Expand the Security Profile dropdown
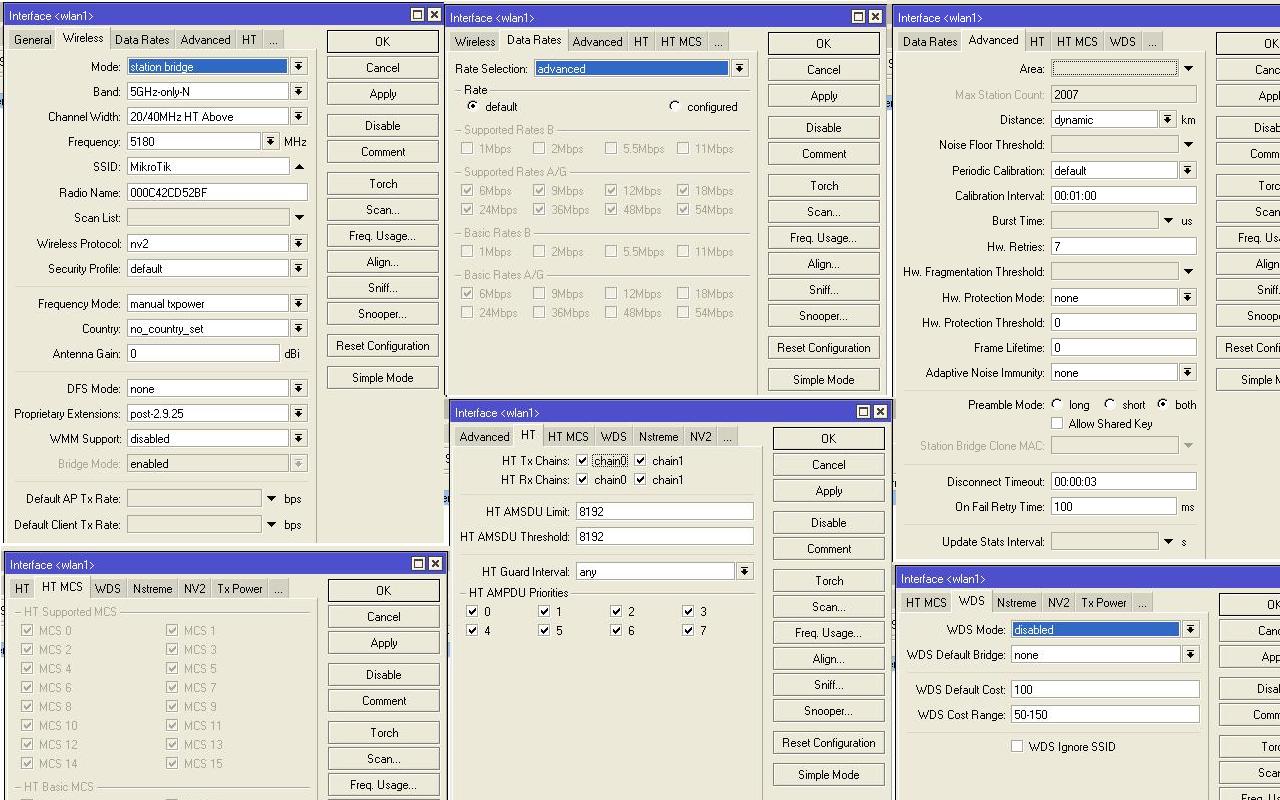The width and height of the screenshot is (1280, 800). pyautogui.click(x=298, y=268)
